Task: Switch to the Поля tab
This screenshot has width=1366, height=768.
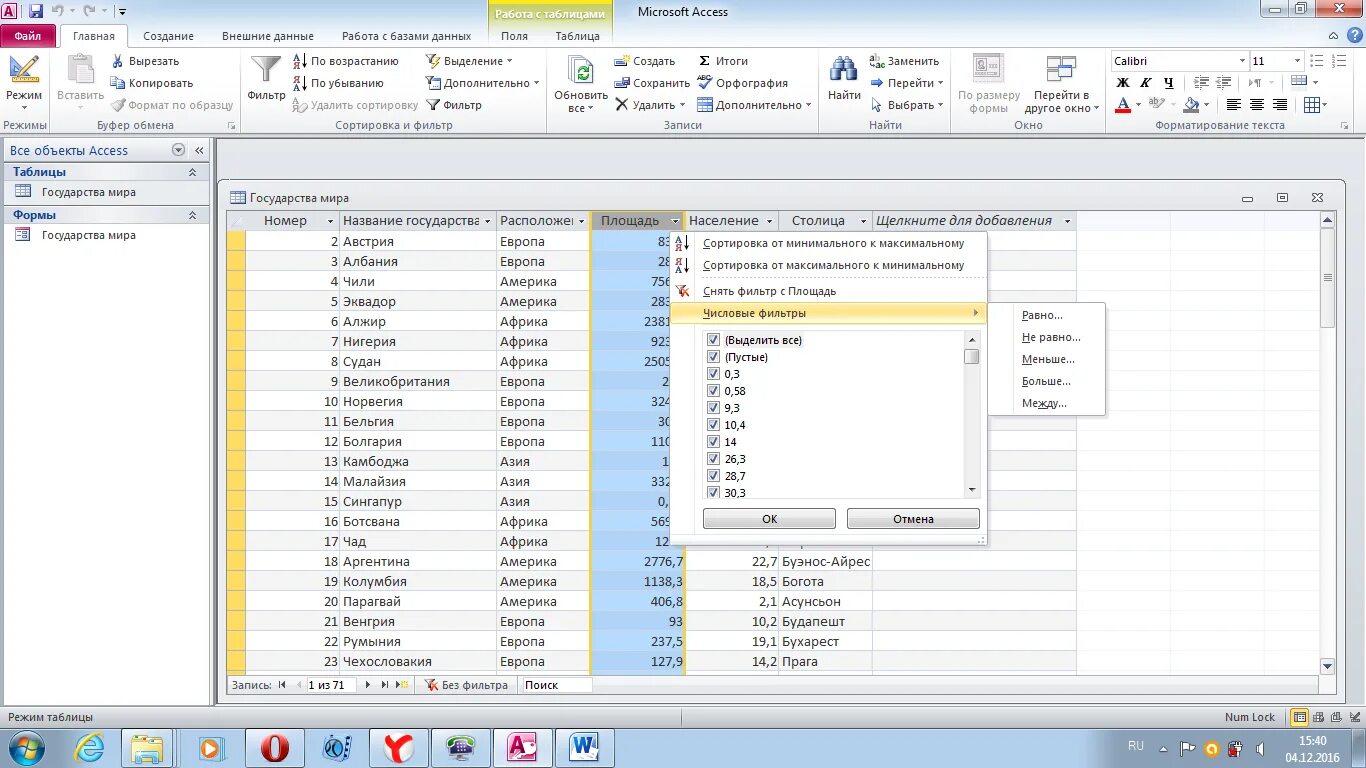Action: pyautogui.click(x=514, y=36)
